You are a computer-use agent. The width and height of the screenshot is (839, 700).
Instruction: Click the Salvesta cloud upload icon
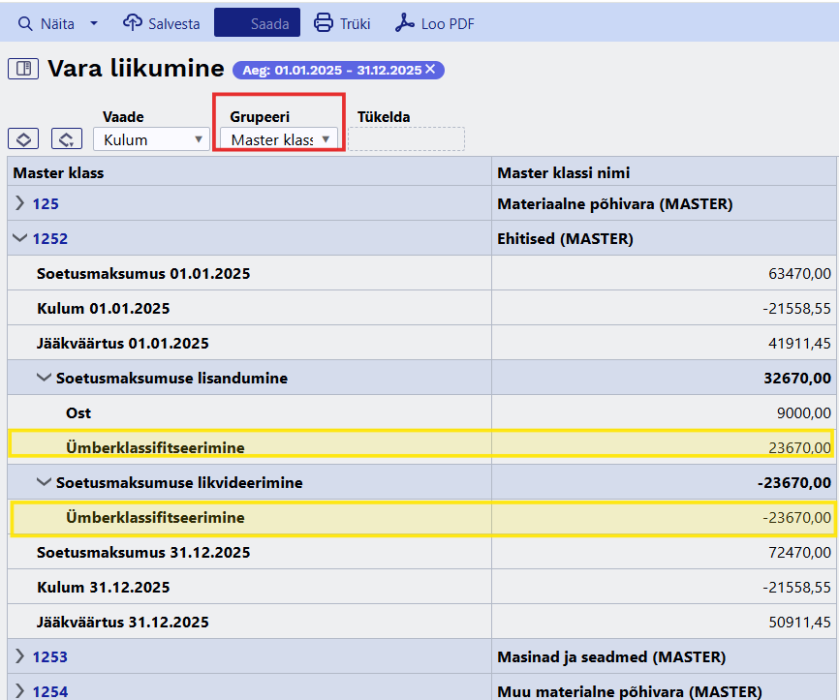tap(132, 22)
